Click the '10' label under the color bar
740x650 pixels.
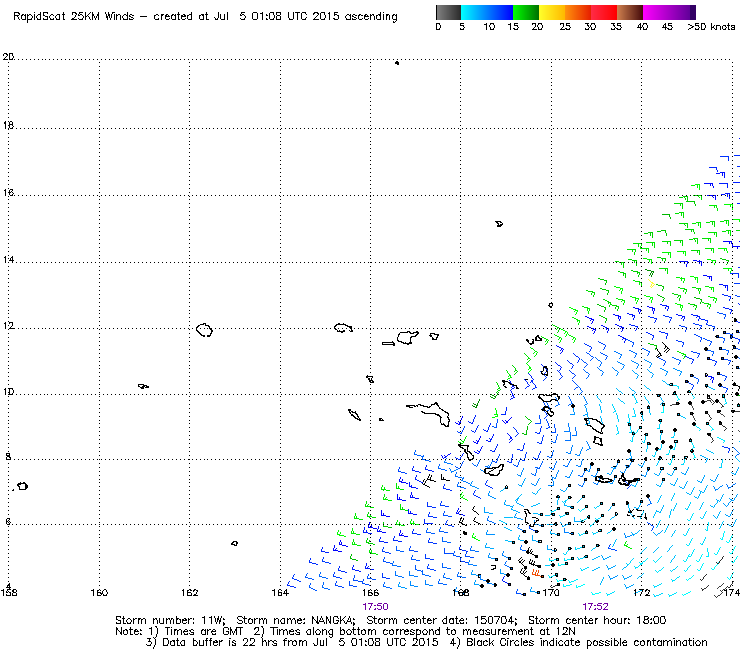click(x=489, y=27)
